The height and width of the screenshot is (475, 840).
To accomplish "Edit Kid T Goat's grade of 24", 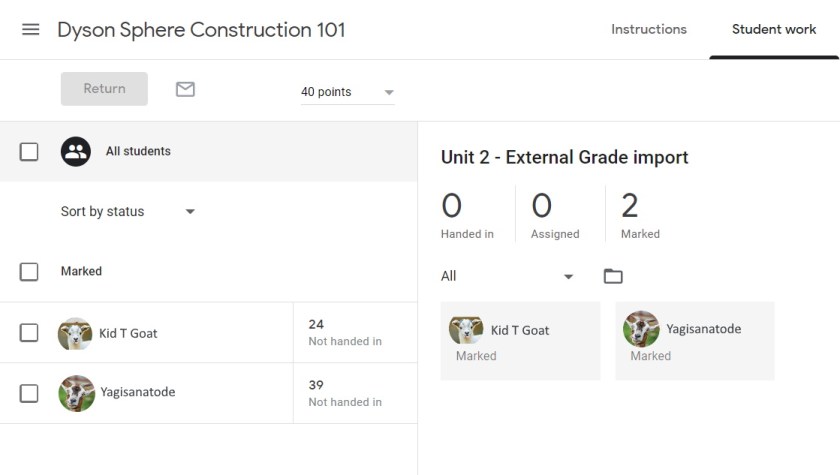I will pos(316,324).
